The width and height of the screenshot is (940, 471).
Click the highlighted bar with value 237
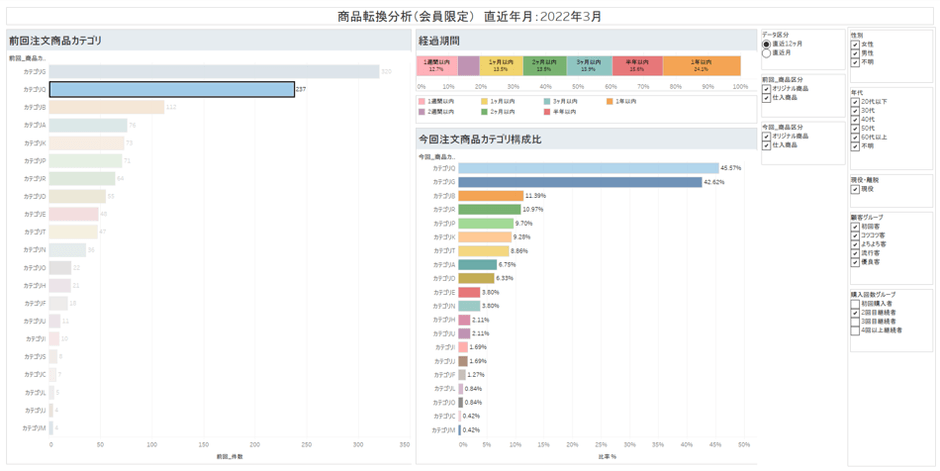click(x=172, y=89)
